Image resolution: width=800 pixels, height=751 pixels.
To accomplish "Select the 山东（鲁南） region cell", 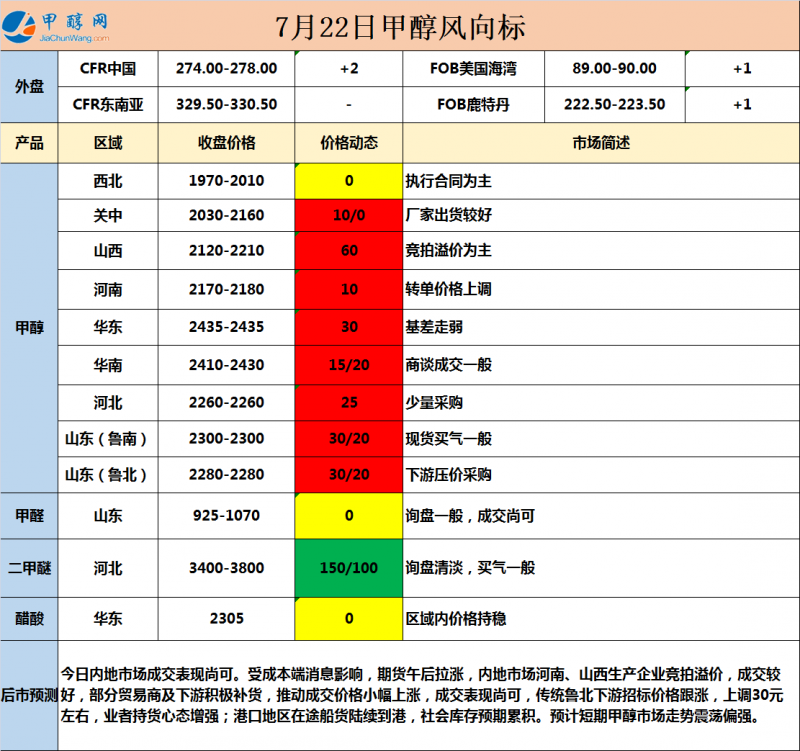I will coord(108,439).
